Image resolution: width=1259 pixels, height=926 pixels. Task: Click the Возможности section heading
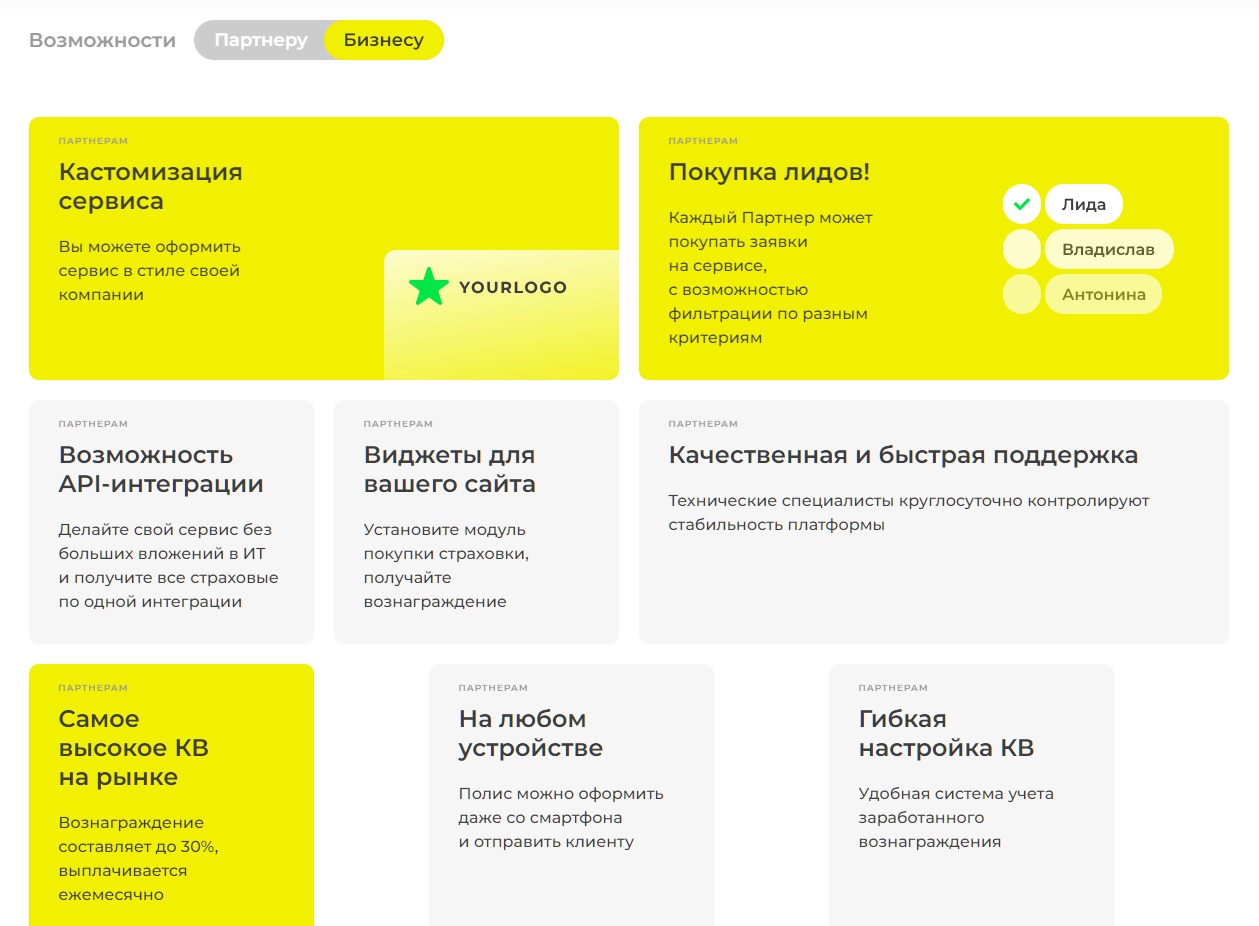102,41
